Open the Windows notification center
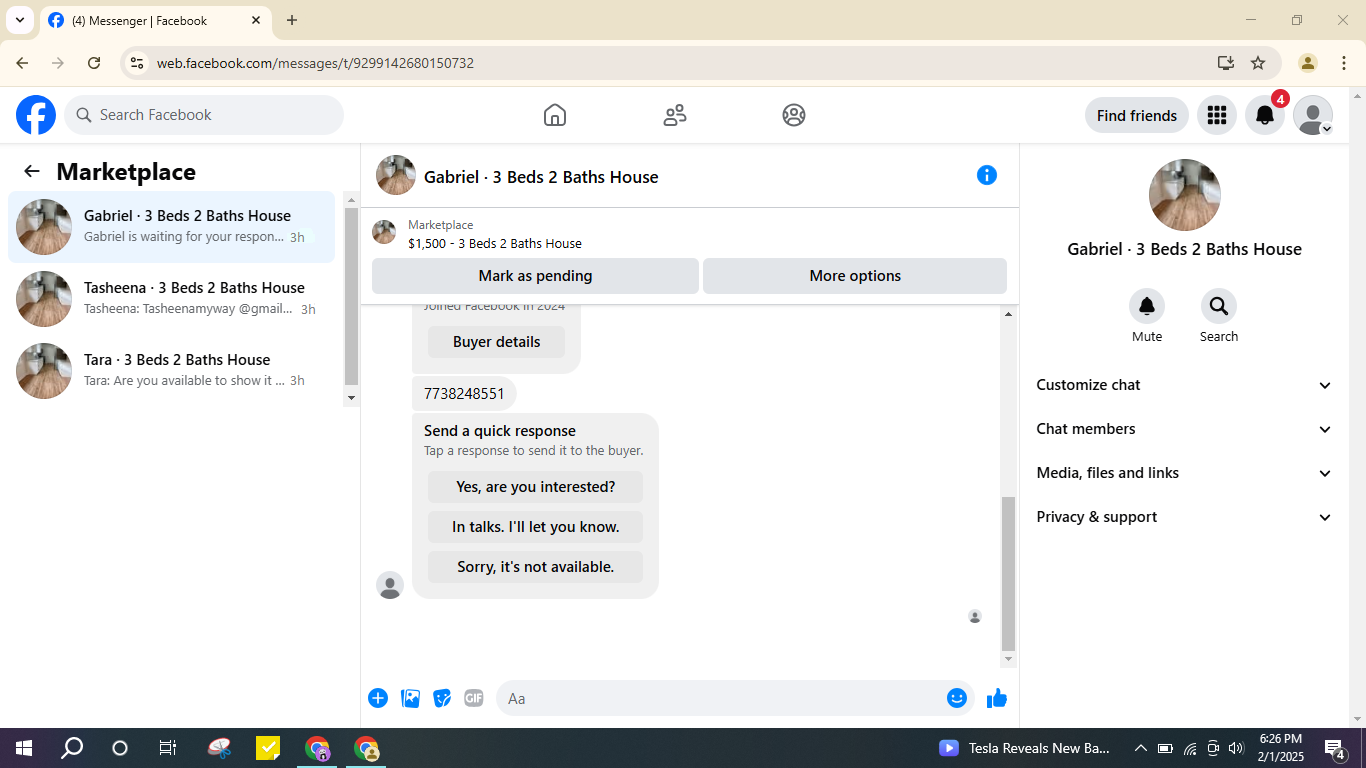The width and height of the screenshot is (1366, 768). 1334,748
